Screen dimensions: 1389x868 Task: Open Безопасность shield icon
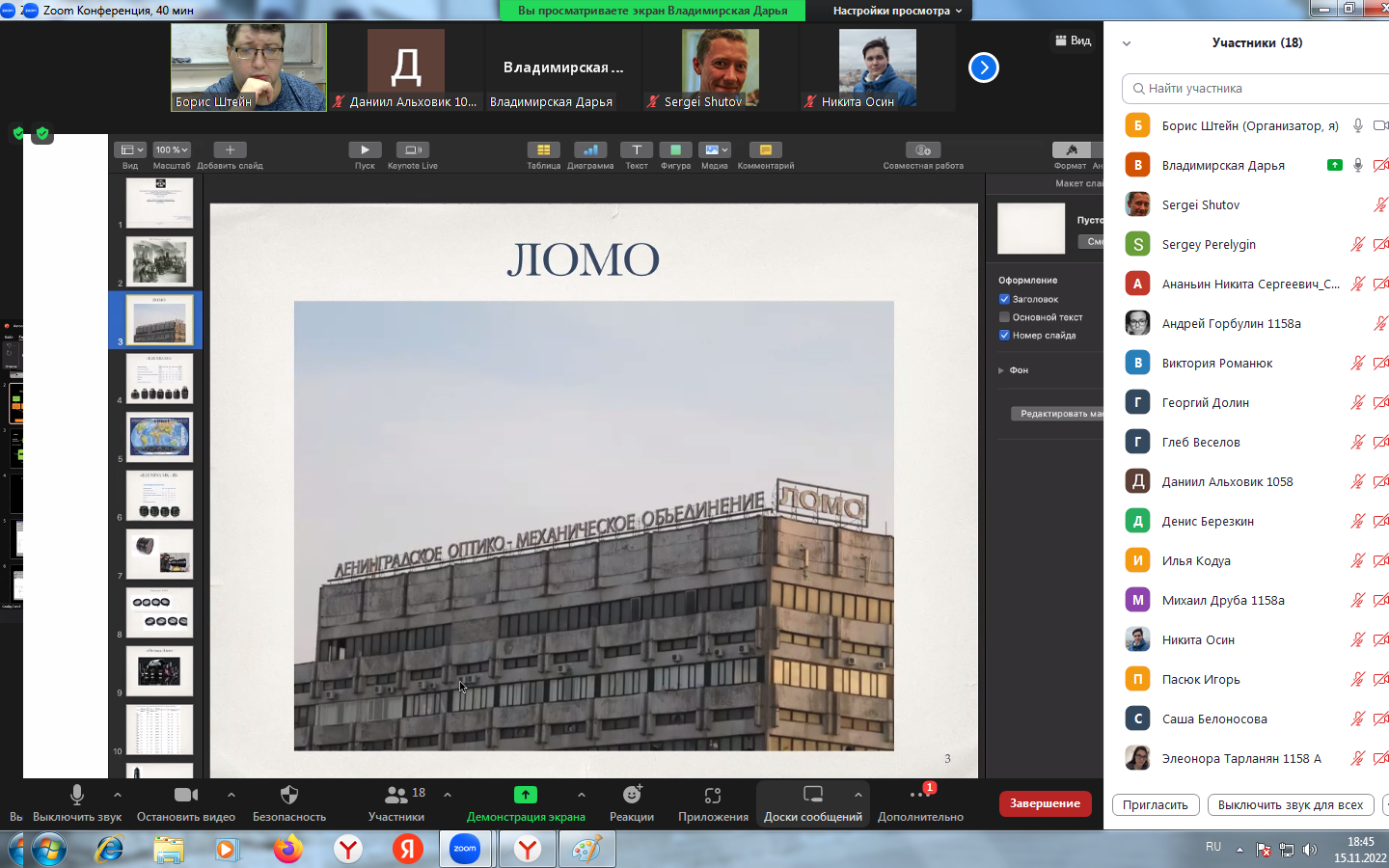[289, 795]
